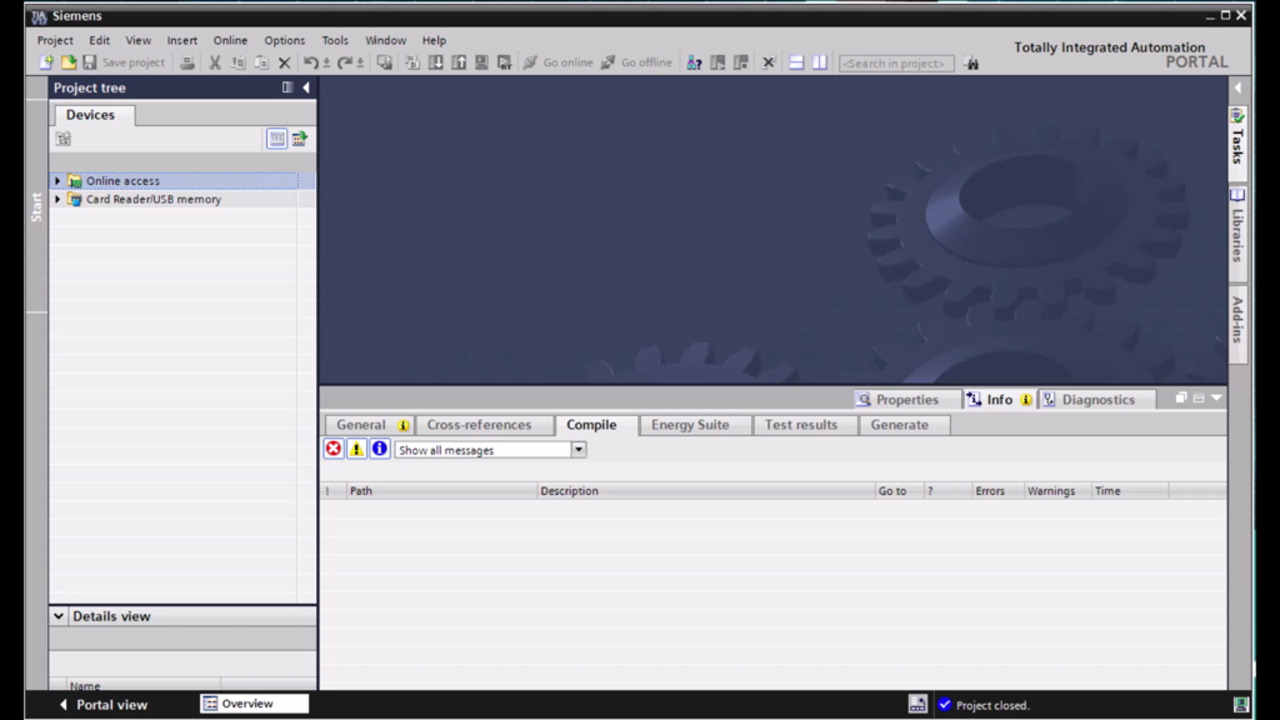This screenshot has width=1280, height=720.
Task: Click the Search in project field
Action: tap(896, 63)
